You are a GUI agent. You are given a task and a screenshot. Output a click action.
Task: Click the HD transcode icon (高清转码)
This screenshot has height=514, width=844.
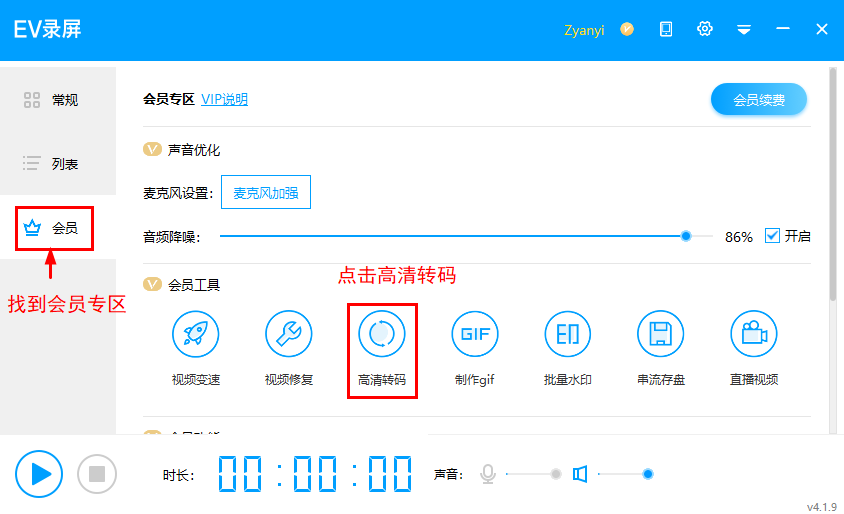(x=382, y=334)
